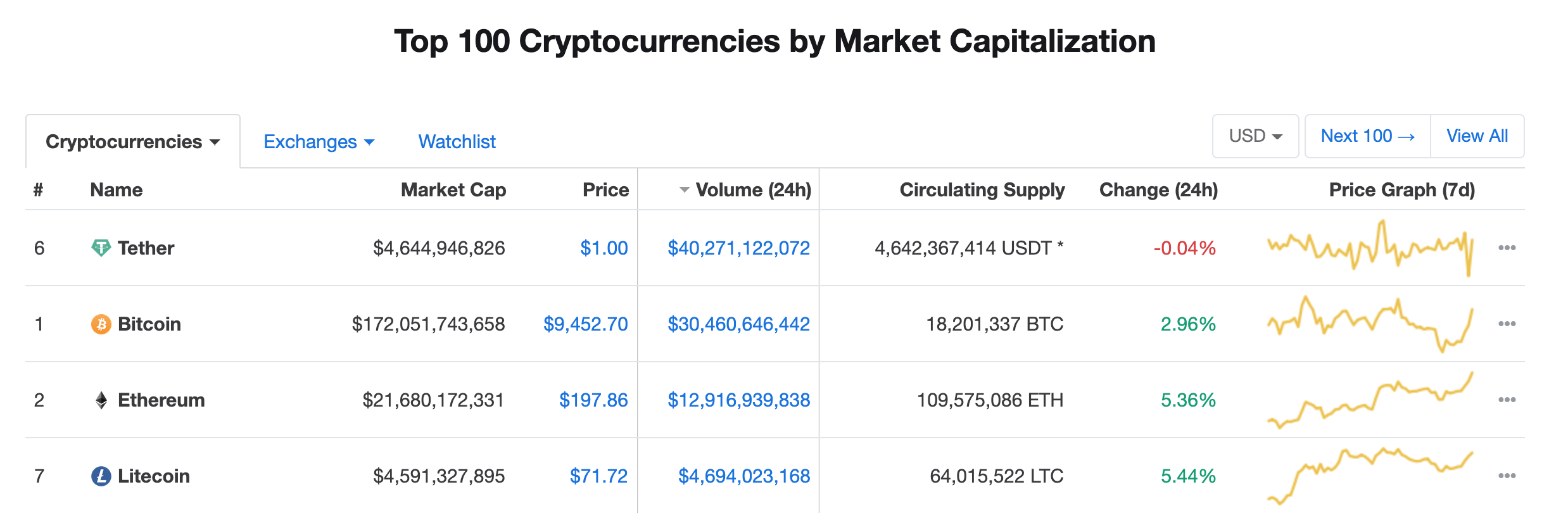The width and height of the screenshot is (1568, 513).
Task: Open the three-dot menu for Bitcoin
Action: pos(1507,324)
